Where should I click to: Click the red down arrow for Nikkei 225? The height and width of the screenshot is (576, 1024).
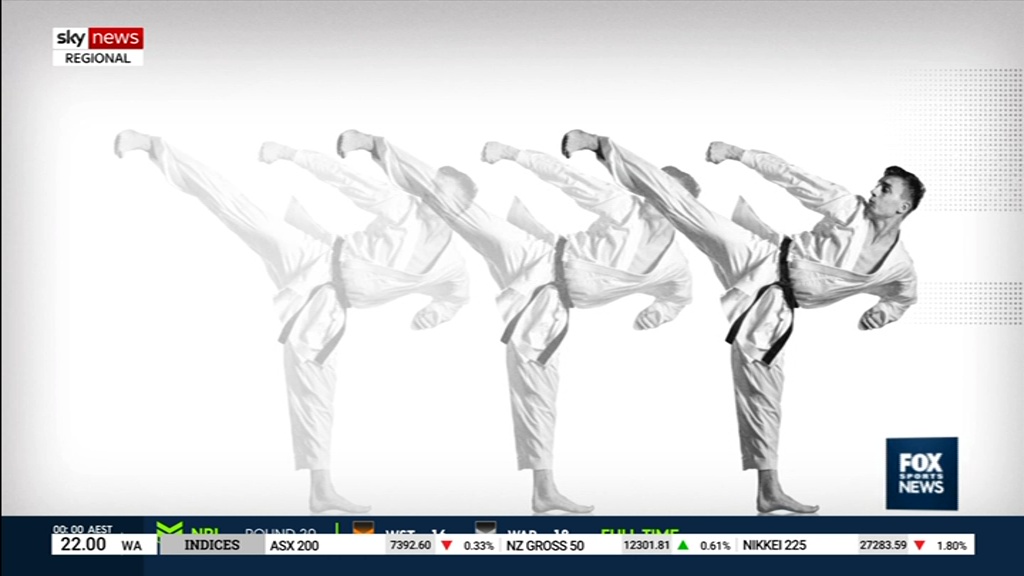click(x=919, y=545)
